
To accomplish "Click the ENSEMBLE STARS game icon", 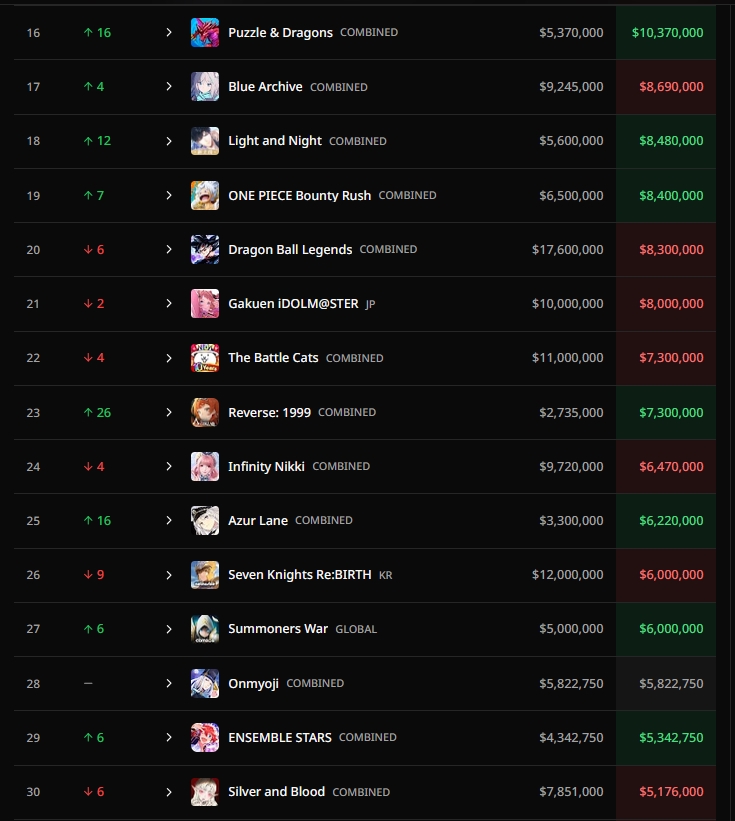I will 205,738.
